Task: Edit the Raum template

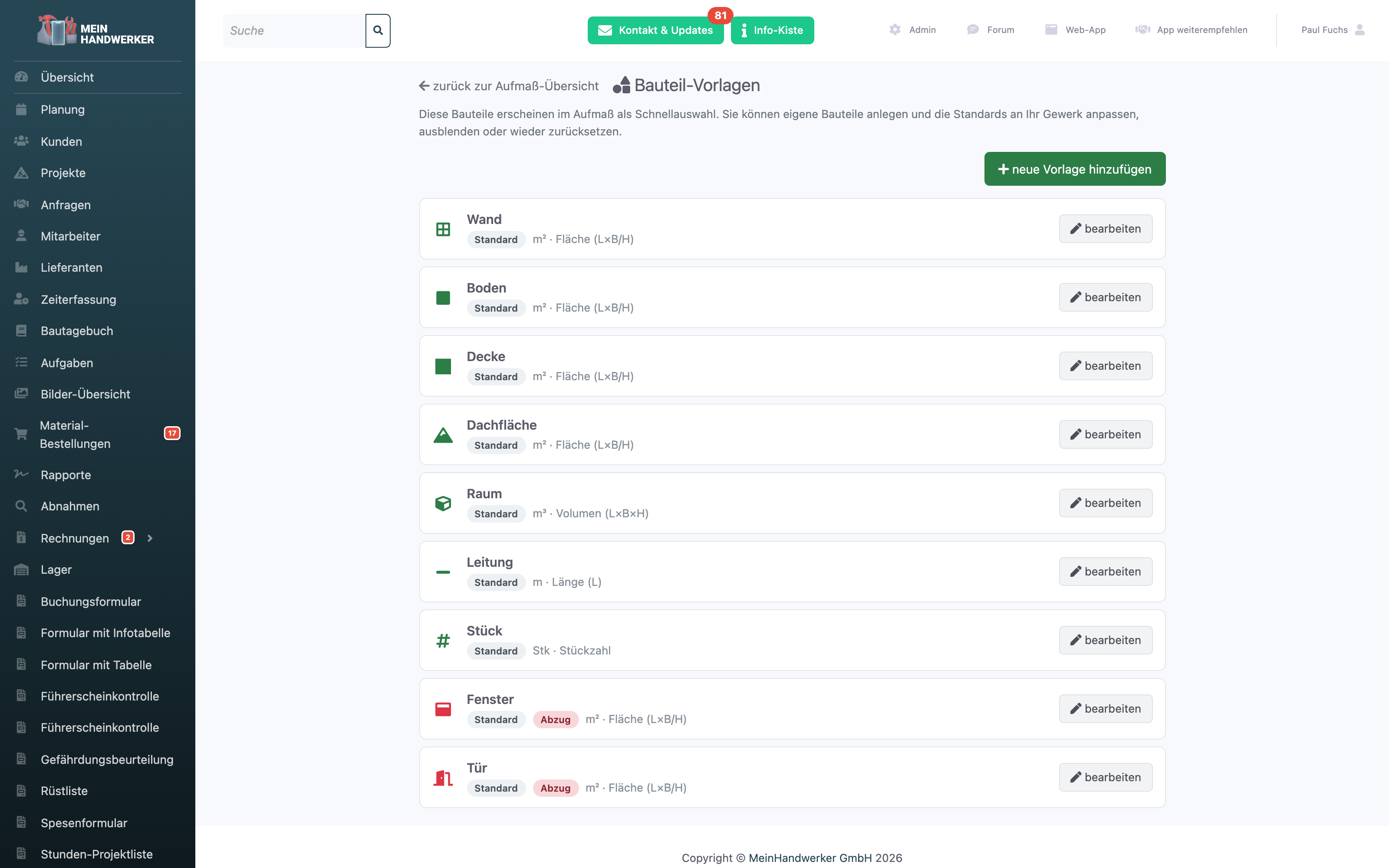Action: (1106, 503)
